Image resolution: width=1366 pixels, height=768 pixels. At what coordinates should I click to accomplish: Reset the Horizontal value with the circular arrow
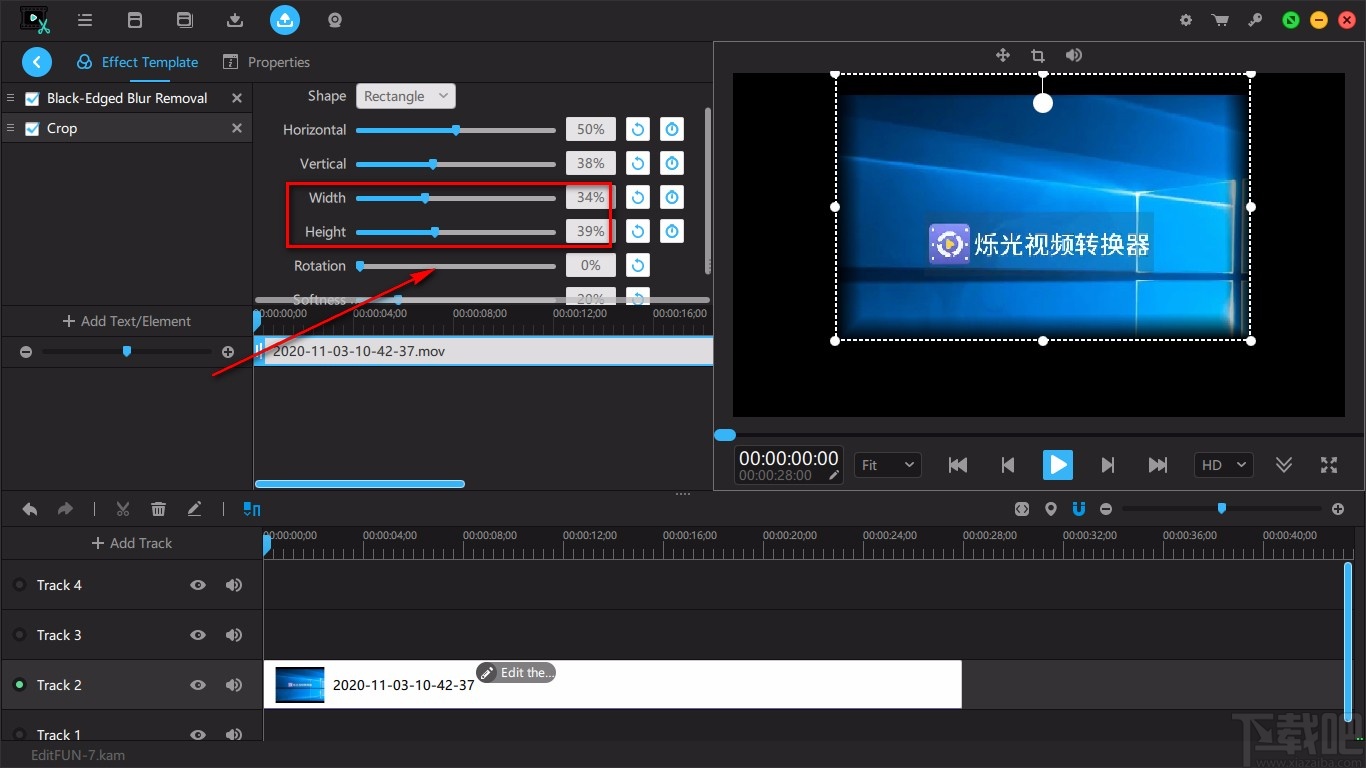637,130
